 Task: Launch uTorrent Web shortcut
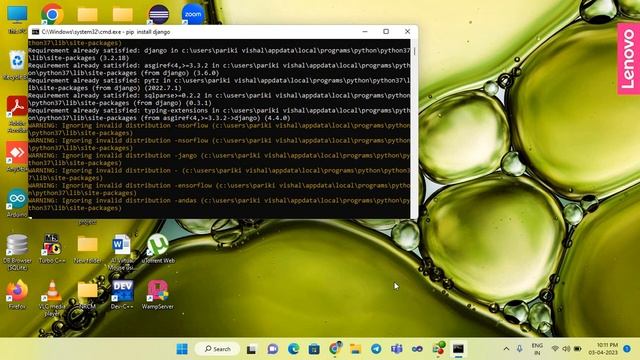(158, 249)
